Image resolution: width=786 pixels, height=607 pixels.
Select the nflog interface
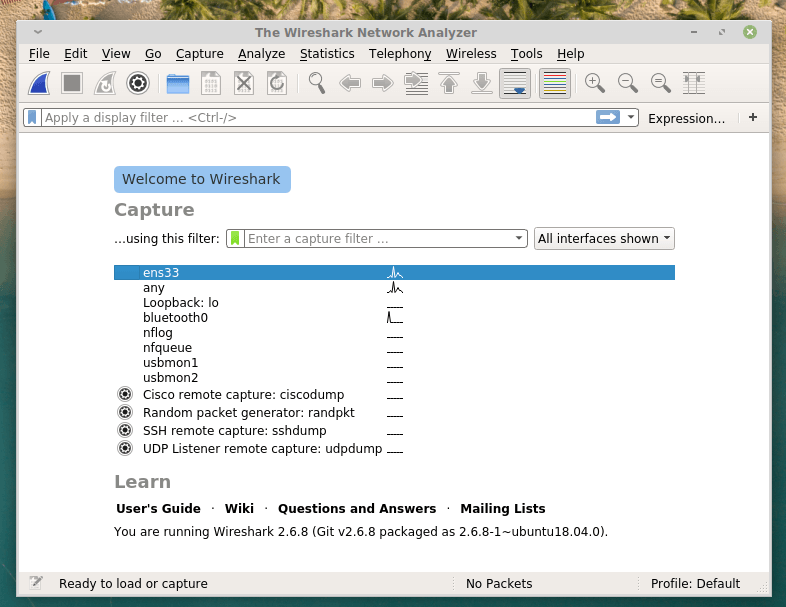coord(394,333)
